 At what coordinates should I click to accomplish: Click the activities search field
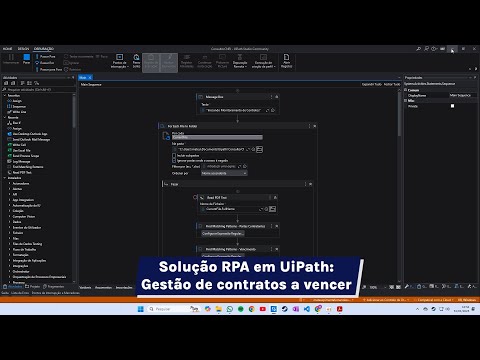coord(38,90)
